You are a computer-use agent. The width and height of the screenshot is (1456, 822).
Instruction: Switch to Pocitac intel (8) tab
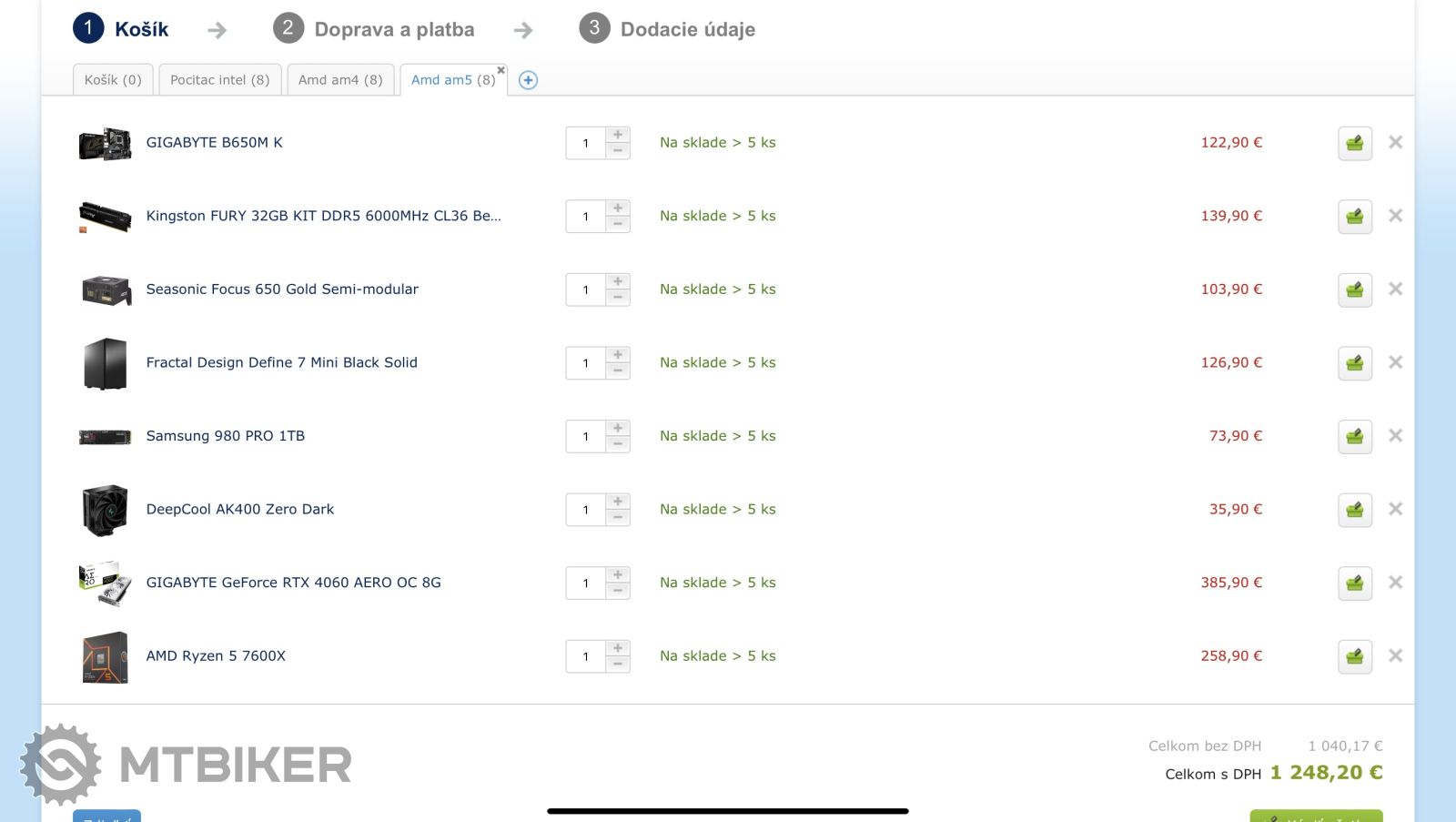pos(219,80)
